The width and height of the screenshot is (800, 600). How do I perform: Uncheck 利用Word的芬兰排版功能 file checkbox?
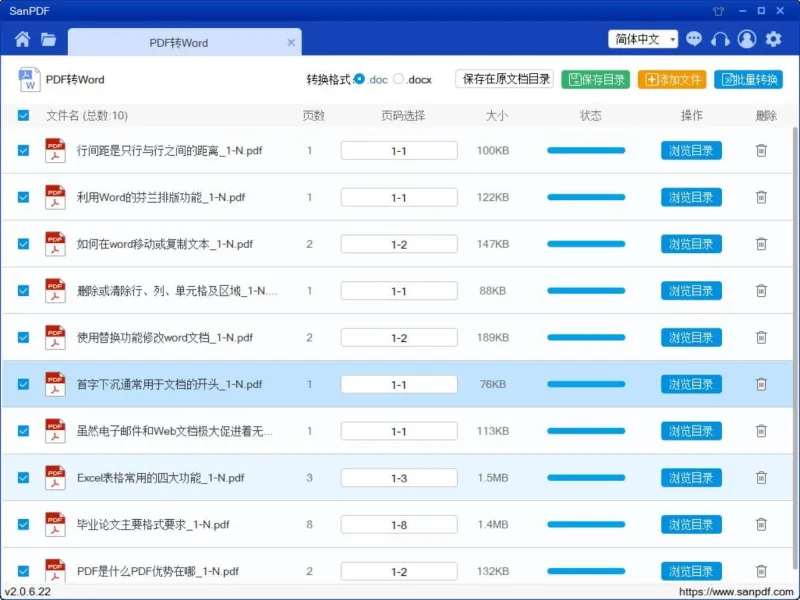pos(23,197)
